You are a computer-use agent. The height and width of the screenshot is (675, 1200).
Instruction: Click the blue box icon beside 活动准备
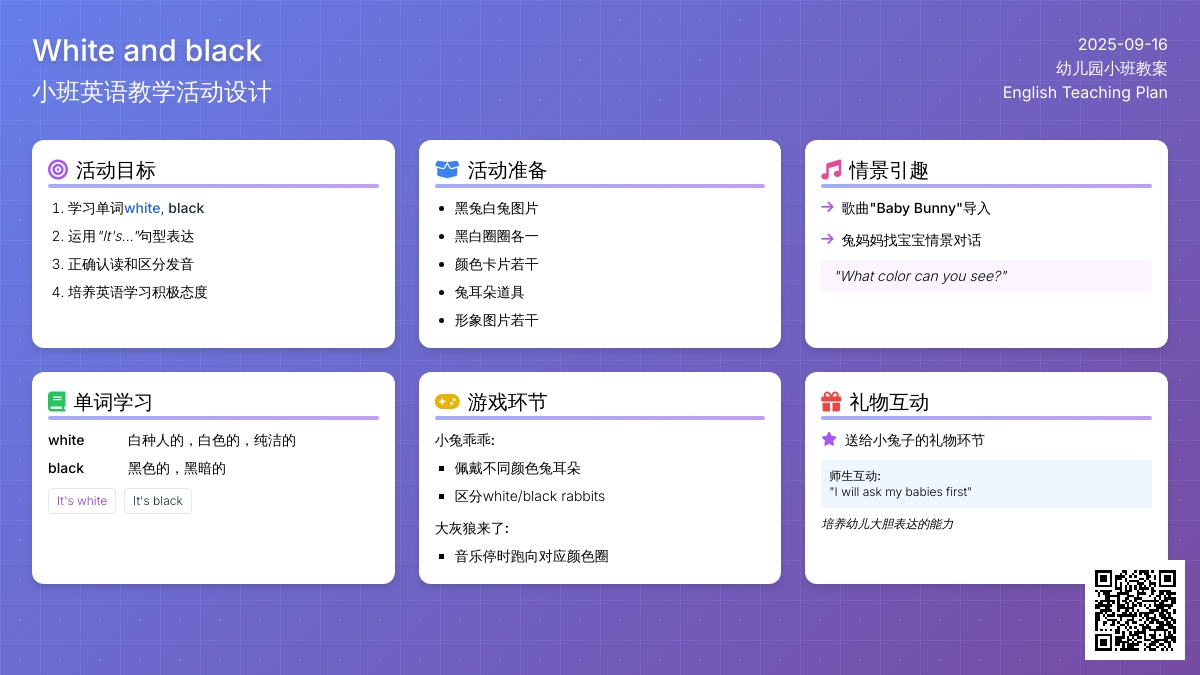pos(447,170)
